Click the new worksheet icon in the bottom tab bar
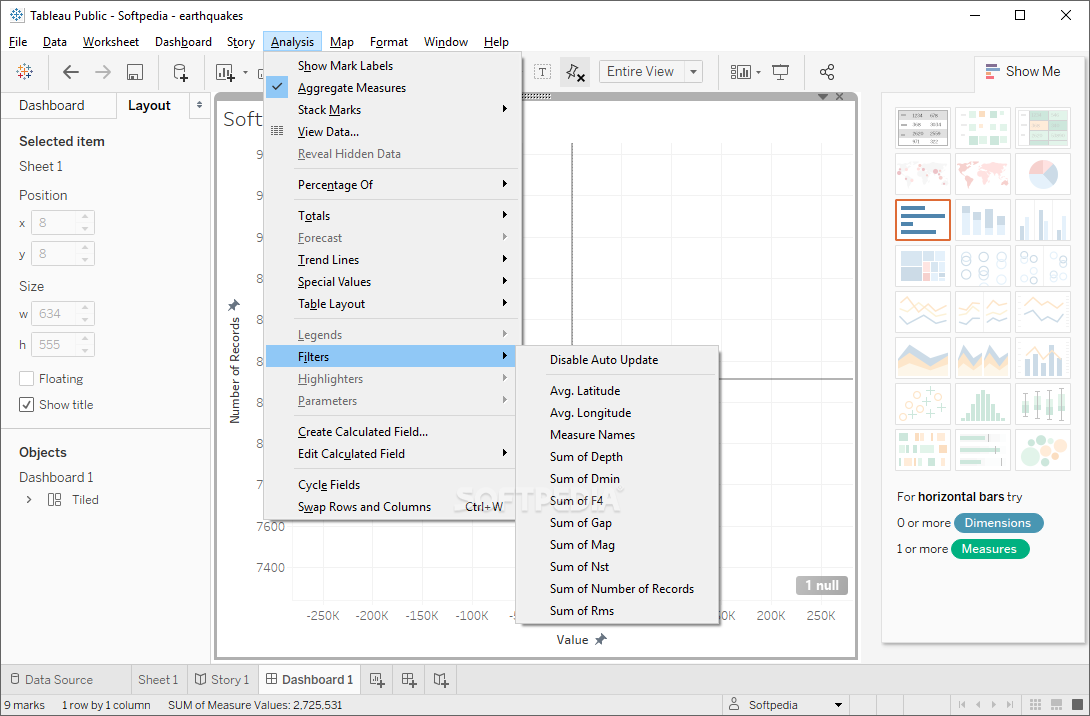 [377, 680]
